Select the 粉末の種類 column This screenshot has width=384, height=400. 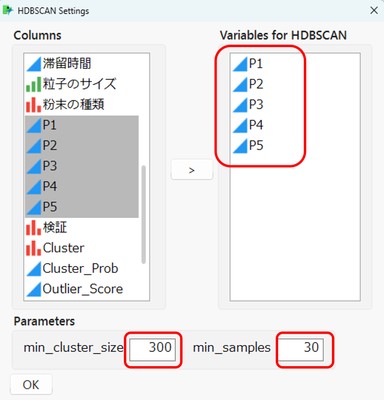pos(82,105)
